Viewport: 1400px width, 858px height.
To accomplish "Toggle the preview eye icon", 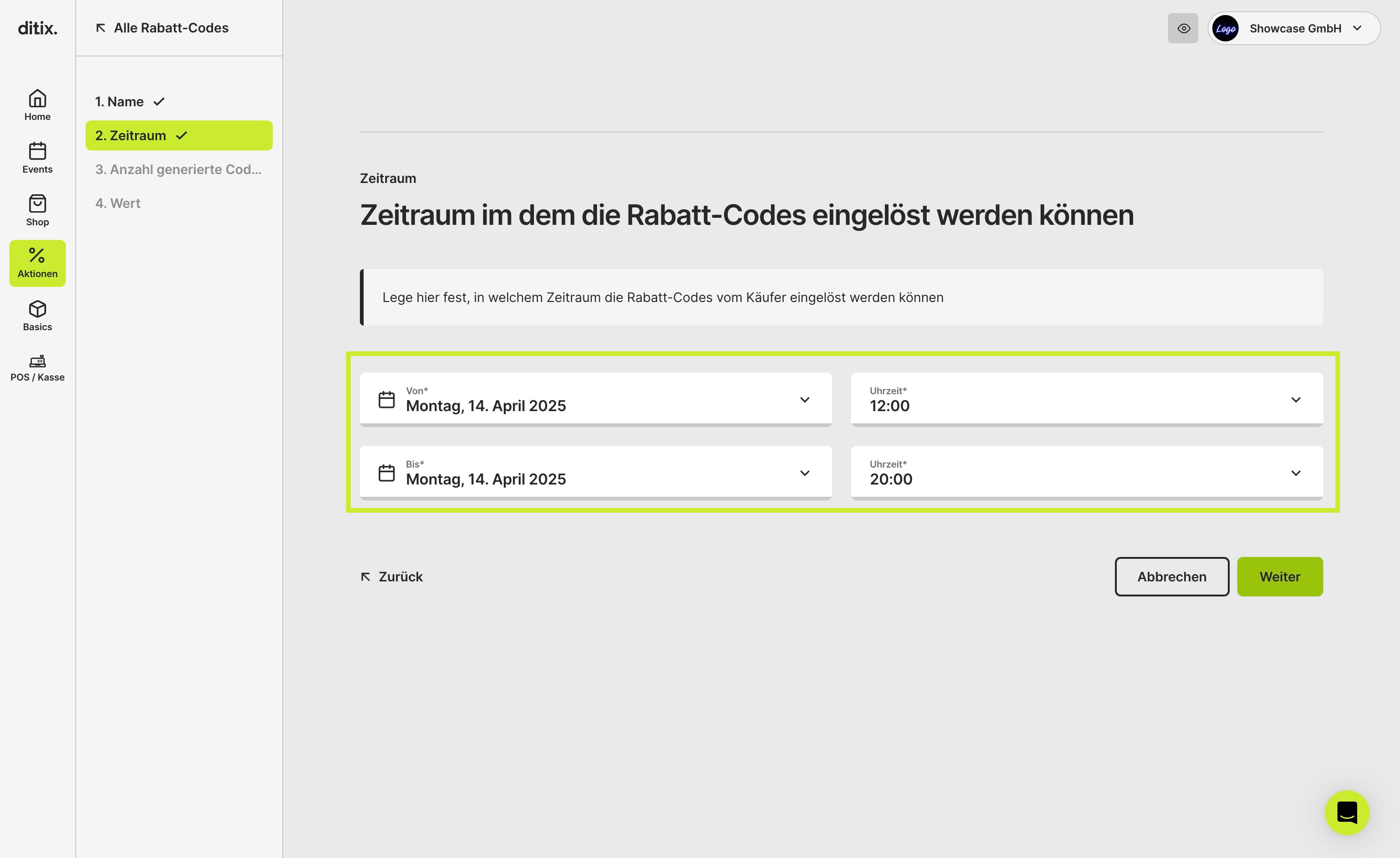I will [1183, 28].
